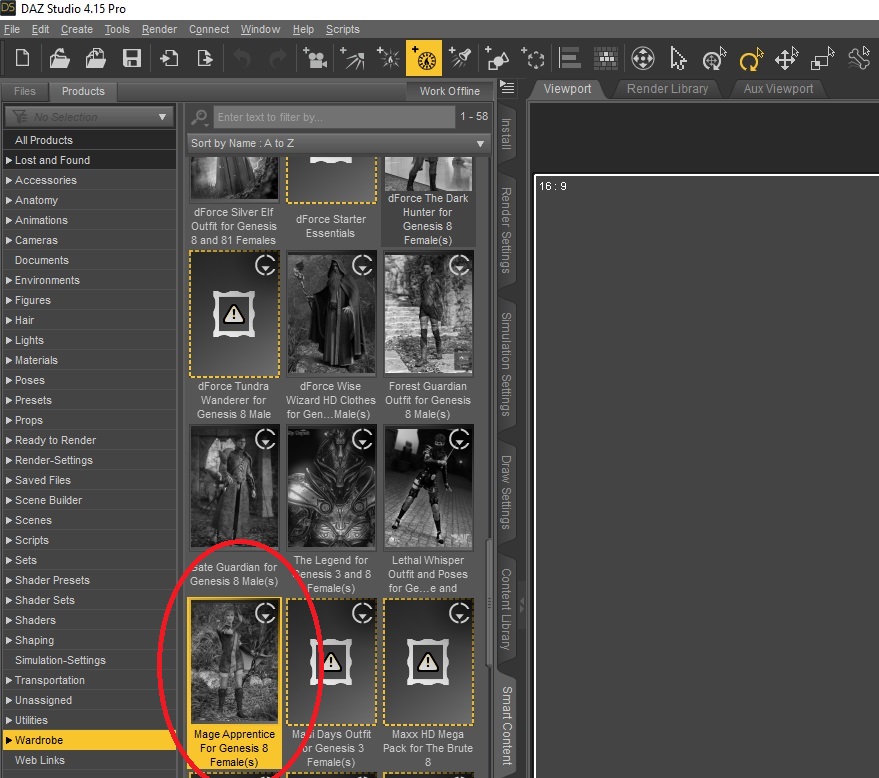Image resolution: width=879 pixels, height=778 pixels.
Task: Save the current scene
Action: tap(131, 60)
